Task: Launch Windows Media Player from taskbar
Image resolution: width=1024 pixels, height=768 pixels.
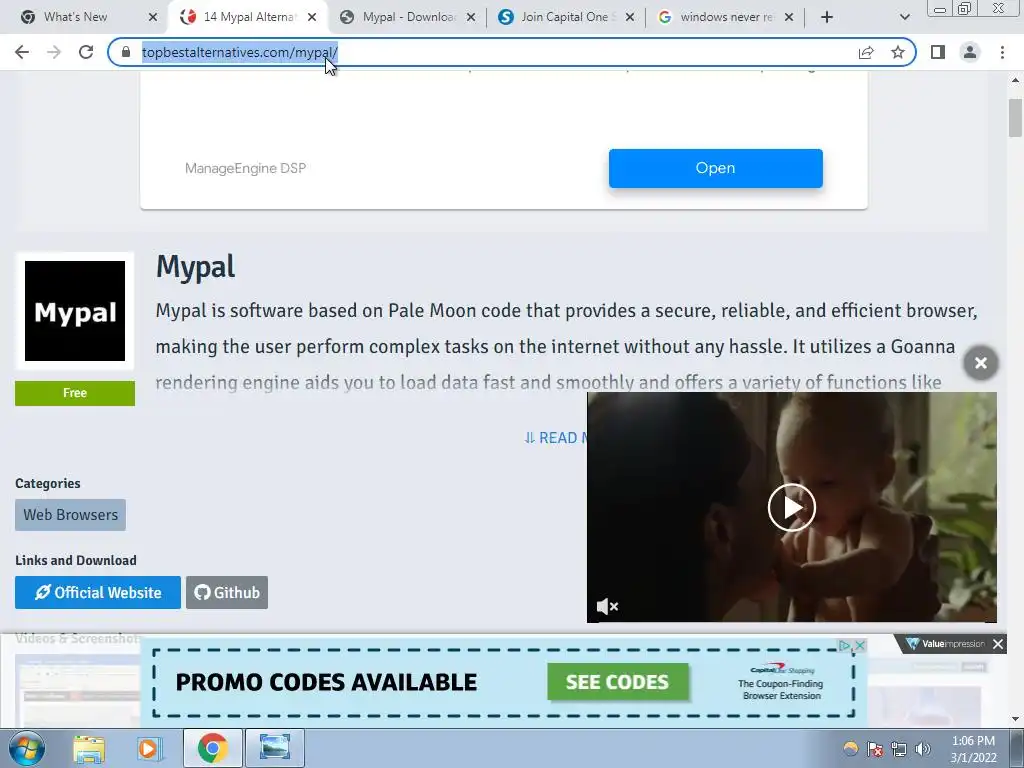Action: pyautogui.click(x=150, y=748)
